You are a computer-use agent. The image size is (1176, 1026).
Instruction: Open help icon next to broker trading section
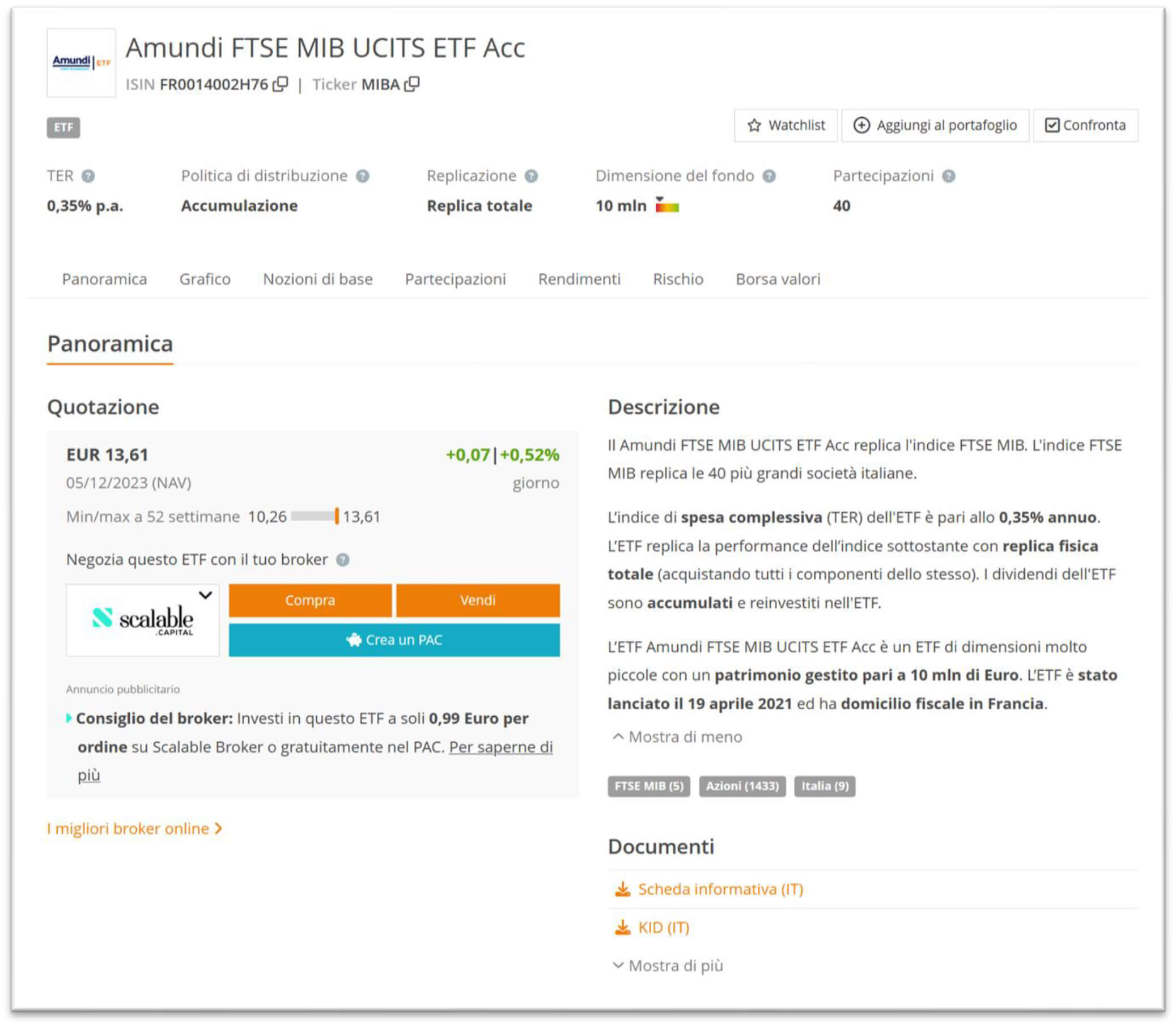342,559
